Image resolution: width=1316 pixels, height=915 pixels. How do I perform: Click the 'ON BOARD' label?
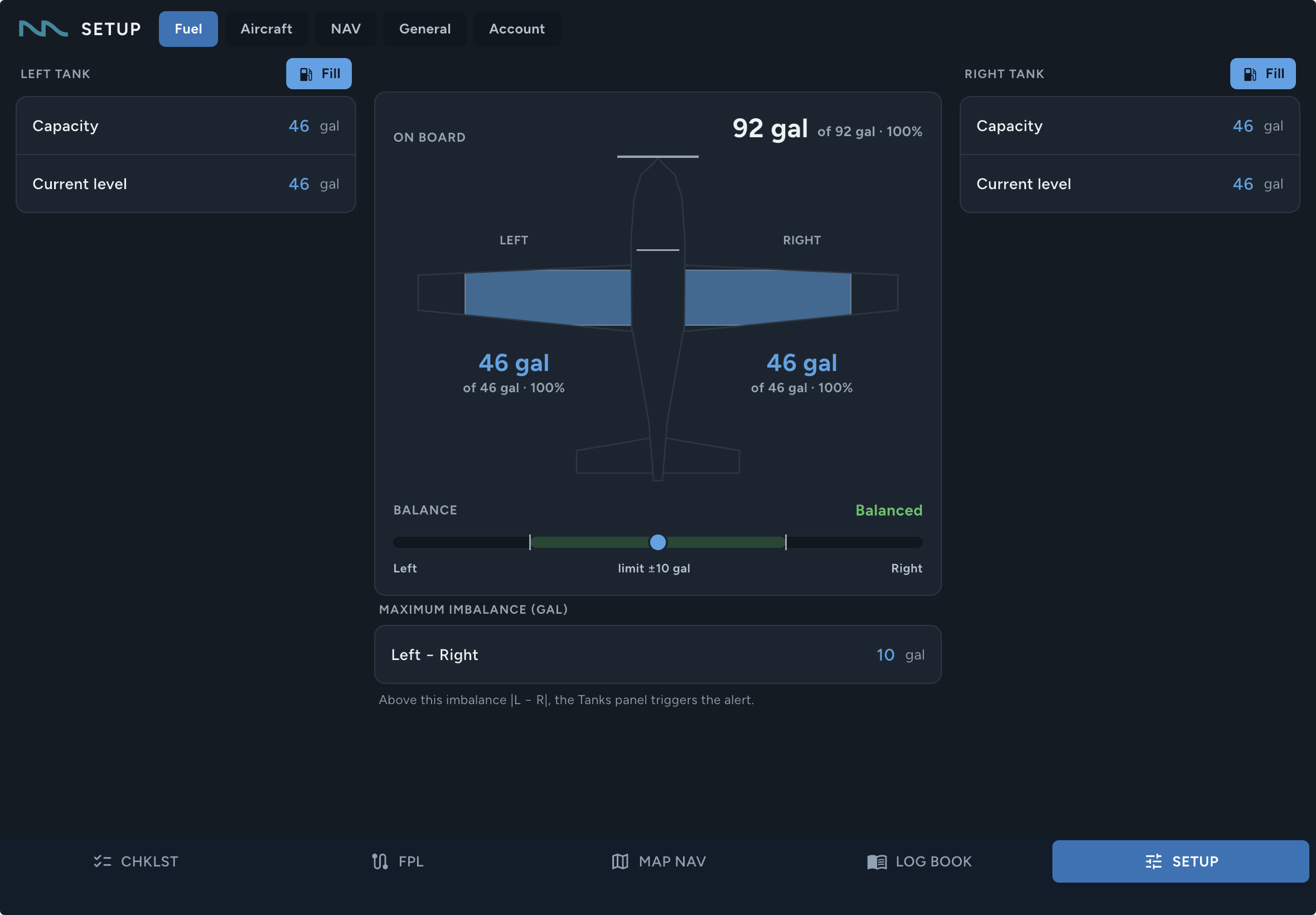pos(429,138)
